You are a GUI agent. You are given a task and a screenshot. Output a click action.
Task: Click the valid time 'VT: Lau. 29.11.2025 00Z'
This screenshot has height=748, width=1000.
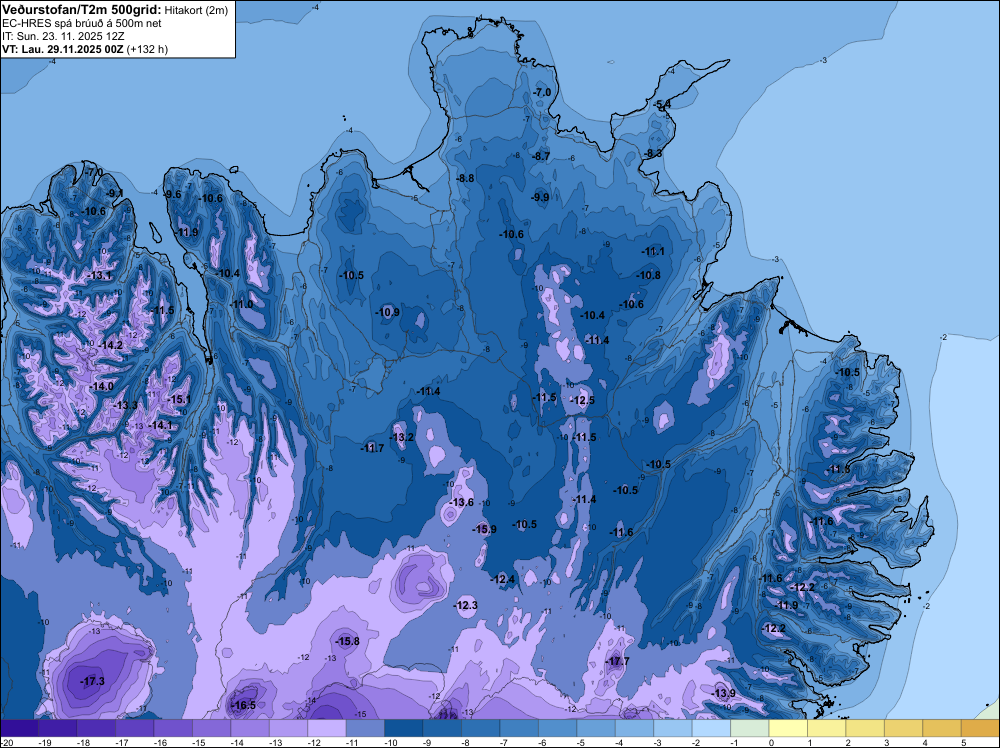pos(63,49)
